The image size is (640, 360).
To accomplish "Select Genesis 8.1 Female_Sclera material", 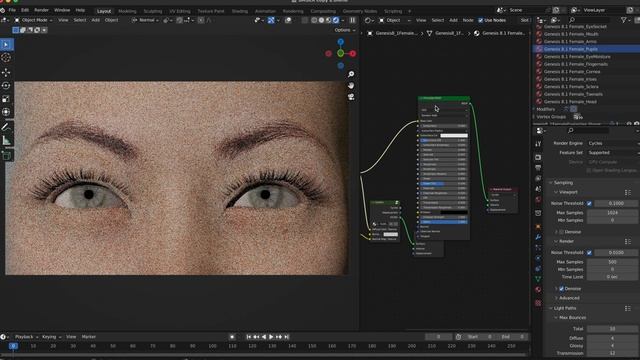I will tap(571, 87).
